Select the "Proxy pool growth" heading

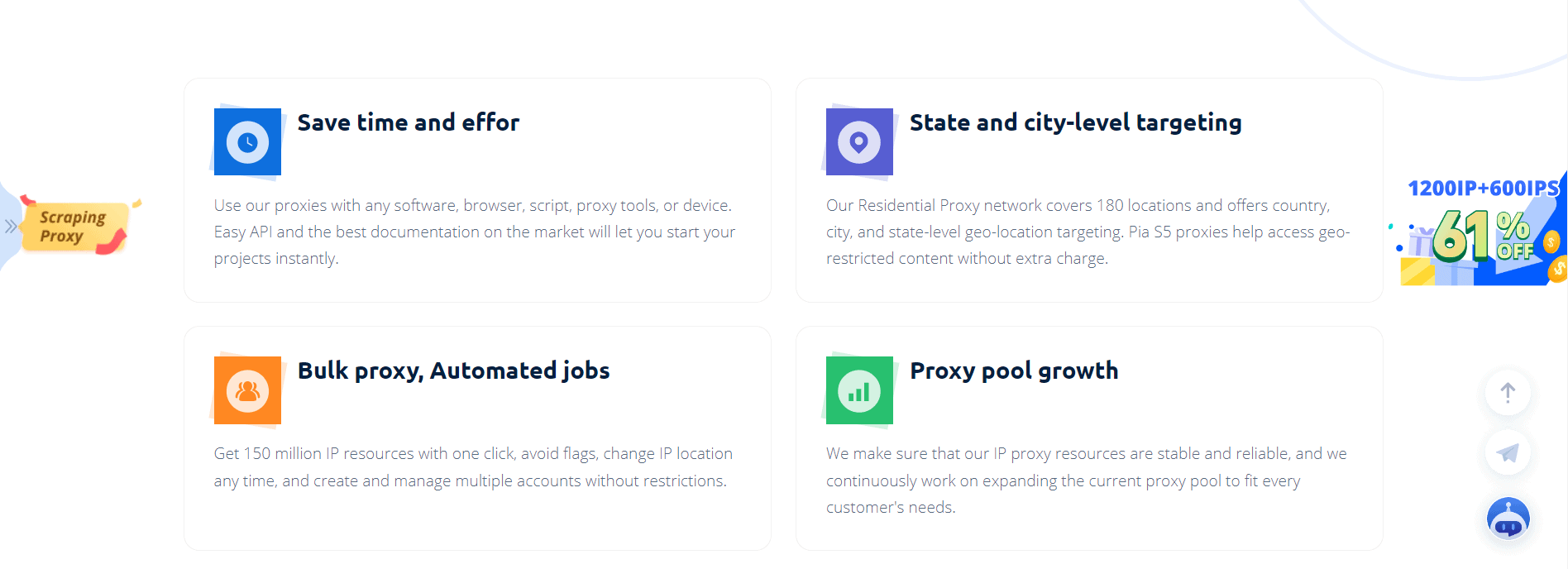pyautogui.click(x=1014, y=371)
